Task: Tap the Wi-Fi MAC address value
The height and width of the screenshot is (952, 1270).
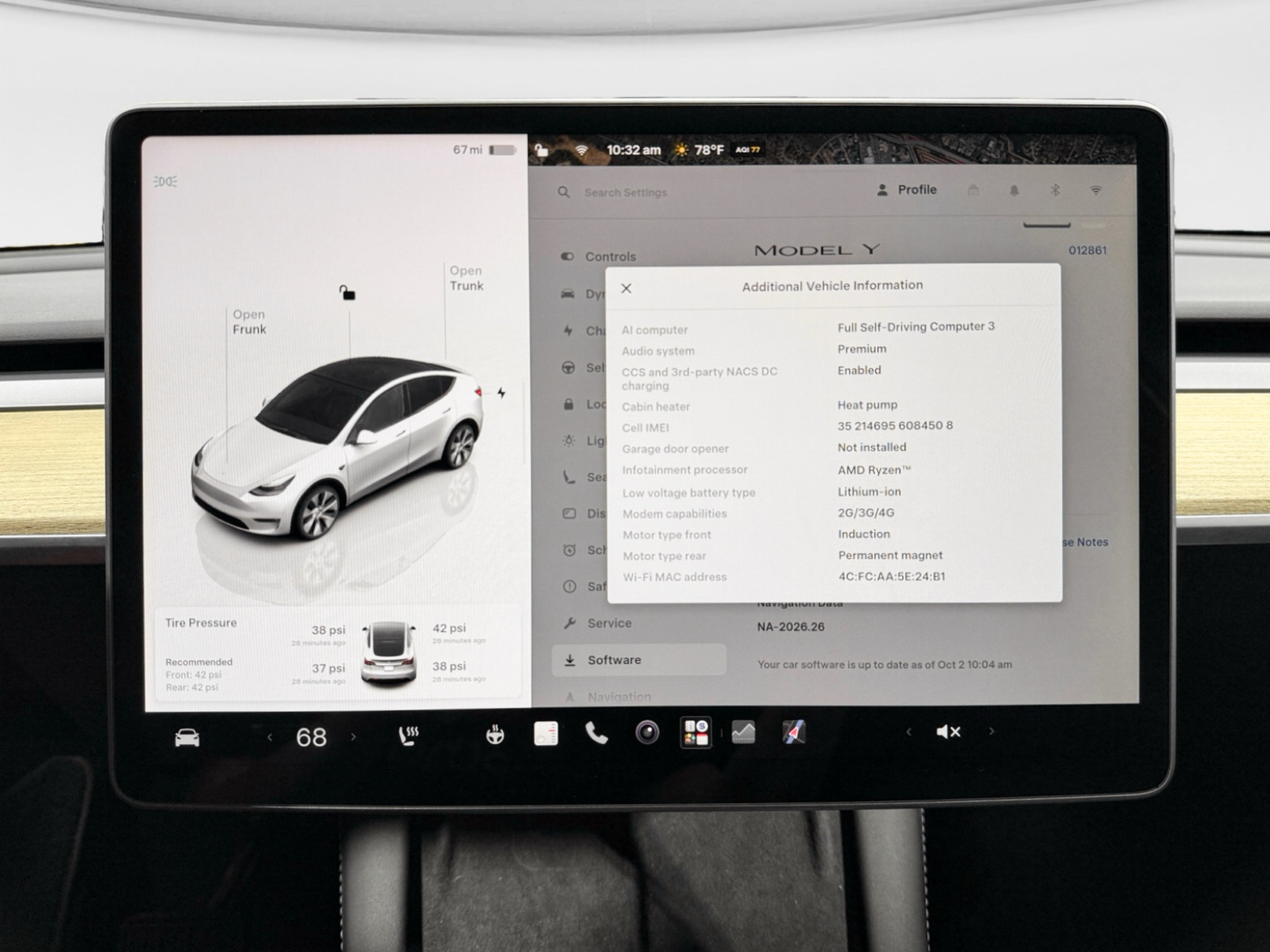Action: click(892, 576)
